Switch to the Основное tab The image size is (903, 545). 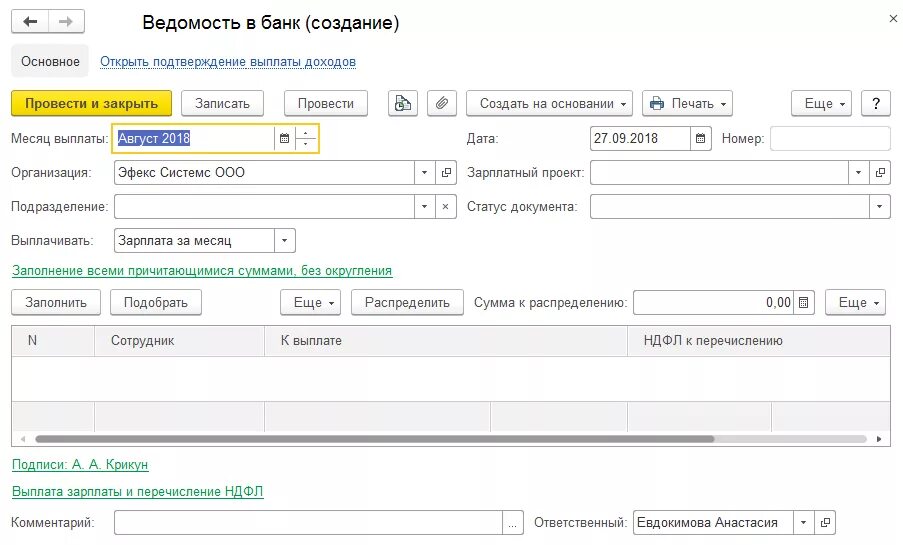pyautogui.click(x=50, y=62)
